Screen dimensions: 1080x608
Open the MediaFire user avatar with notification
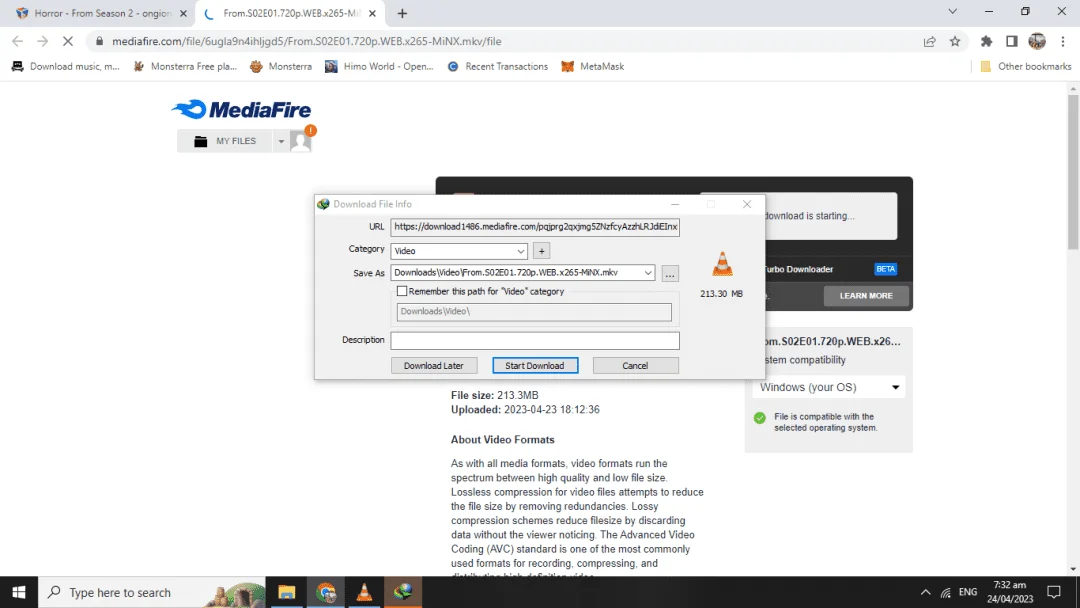(x=301, y=140)
